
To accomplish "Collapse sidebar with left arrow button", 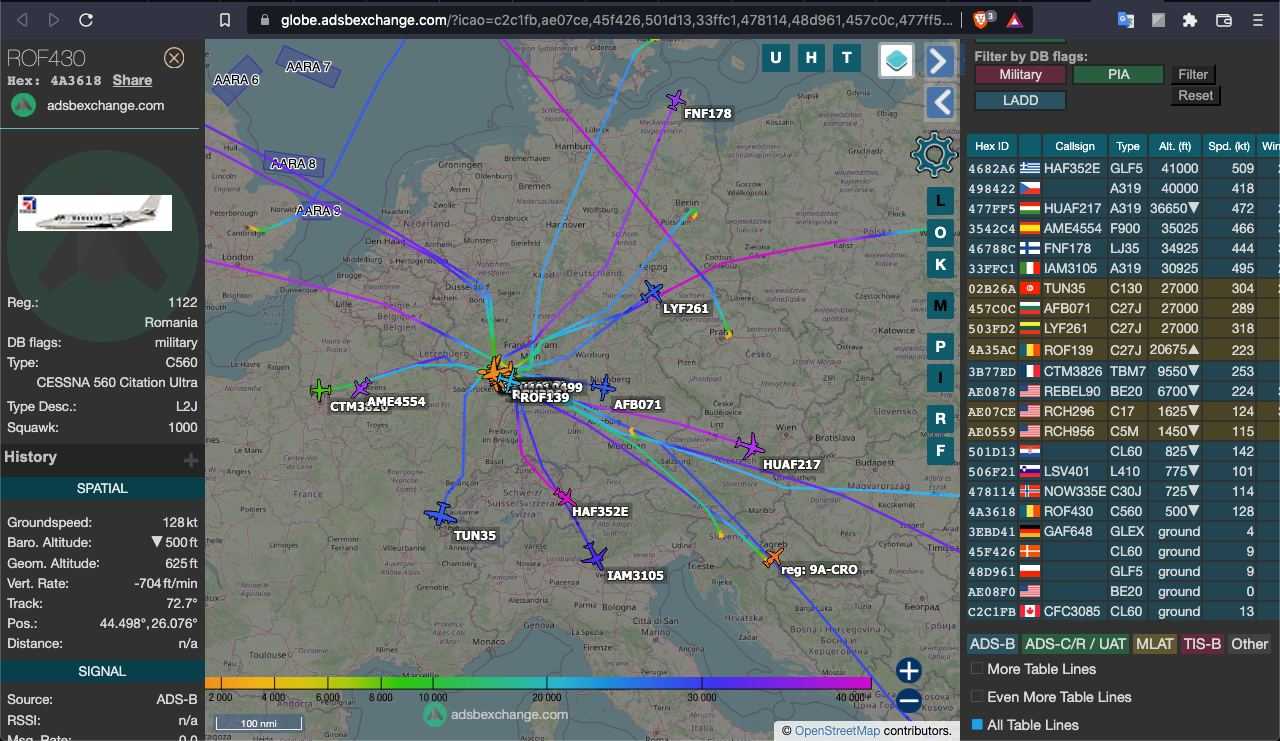I will pos(939,102).
